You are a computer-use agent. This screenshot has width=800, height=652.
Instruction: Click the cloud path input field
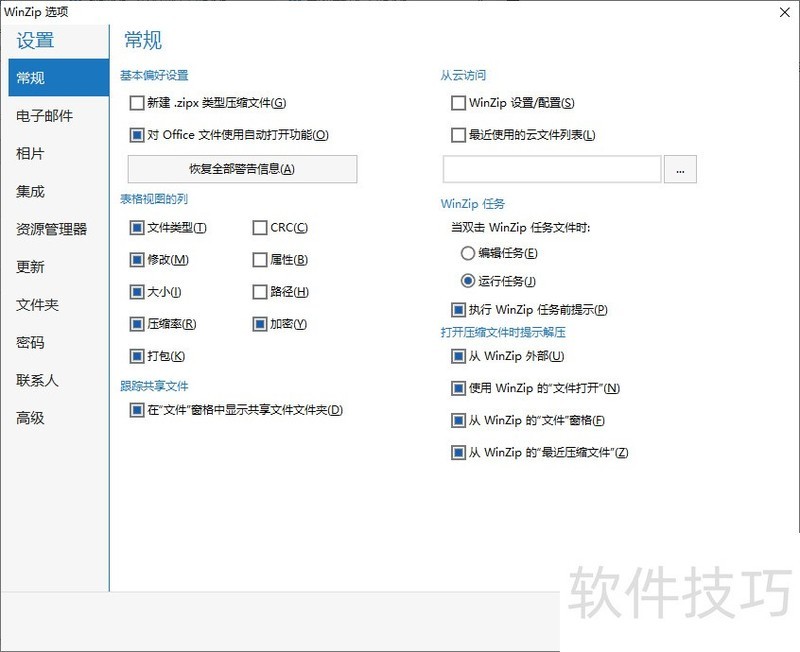tap(552, 169)
